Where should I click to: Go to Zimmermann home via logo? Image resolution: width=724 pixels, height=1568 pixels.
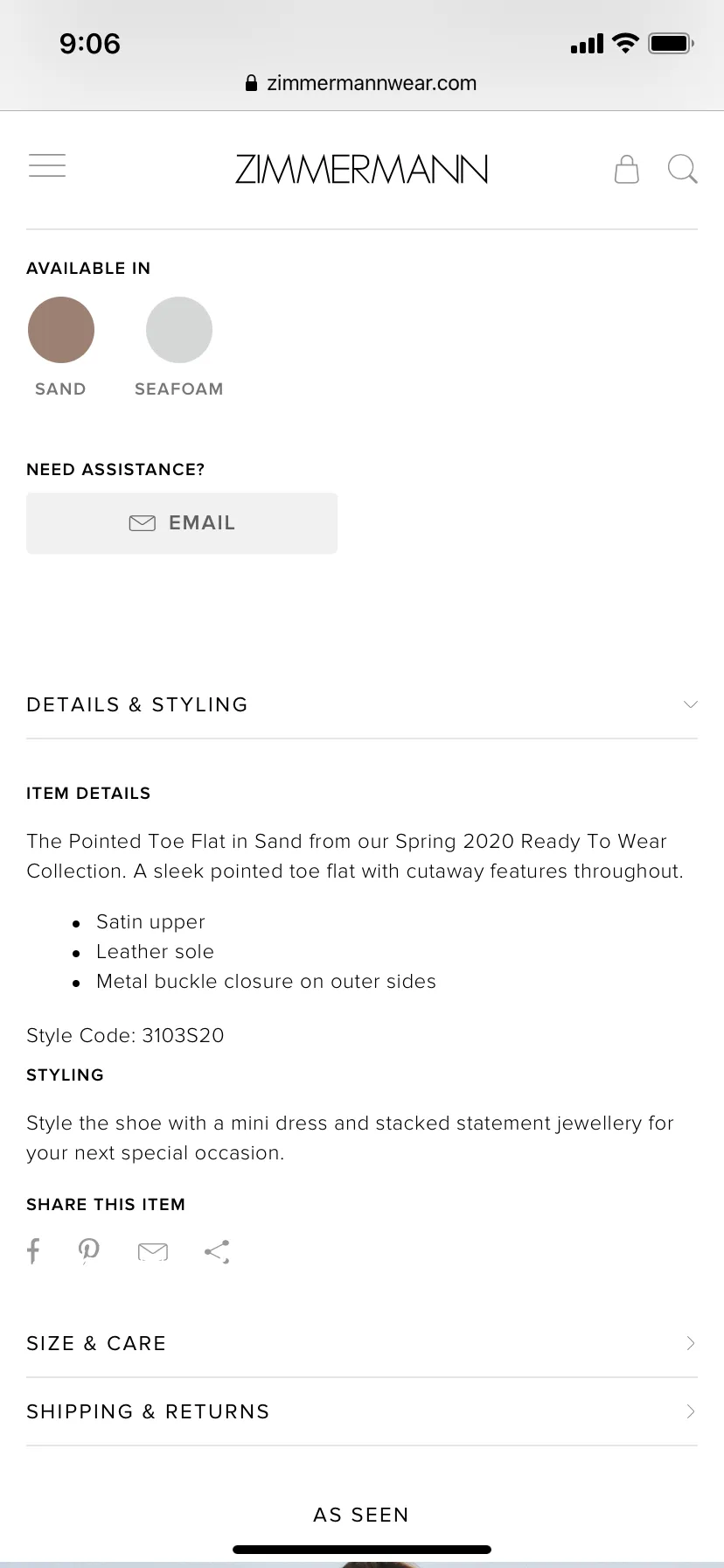click(x=361, y=169)
